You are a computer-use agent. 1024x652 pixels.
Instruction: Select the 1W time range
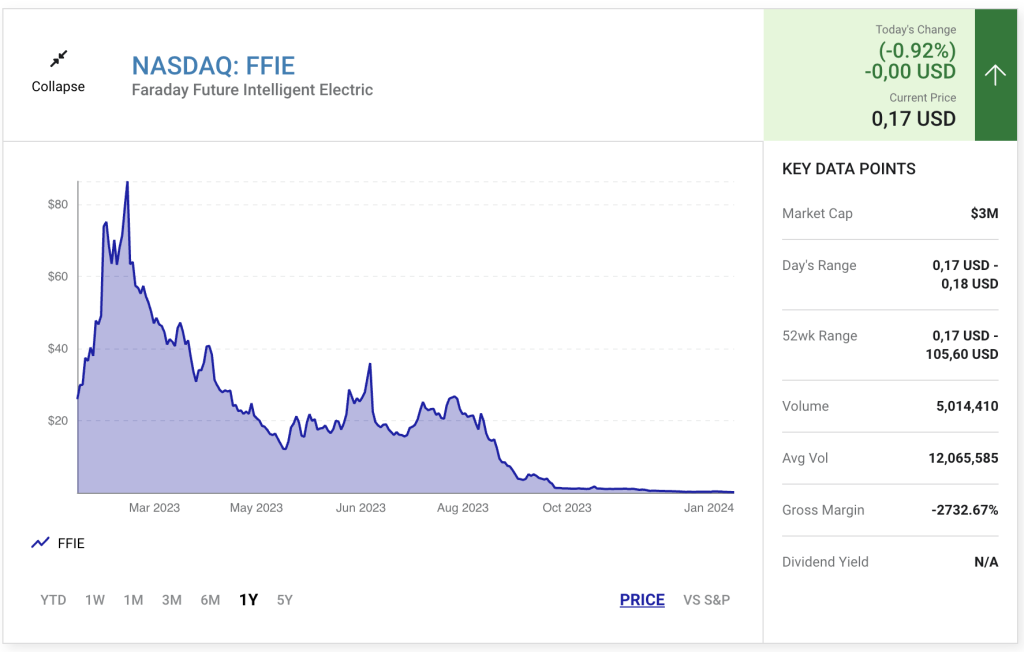(x=95, y=600)
